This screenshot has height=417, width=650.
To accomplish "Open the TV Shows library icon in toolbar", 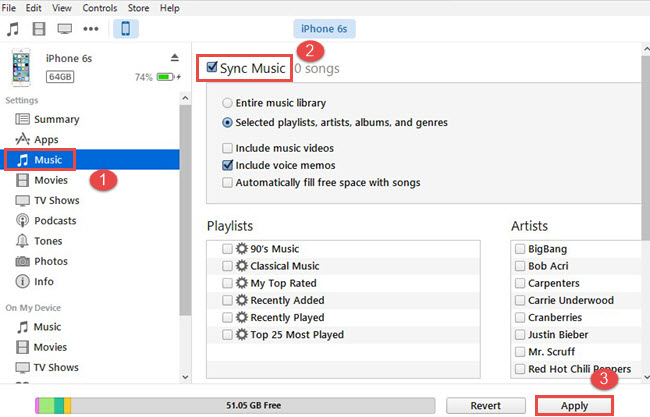I will tap(65, 29).
